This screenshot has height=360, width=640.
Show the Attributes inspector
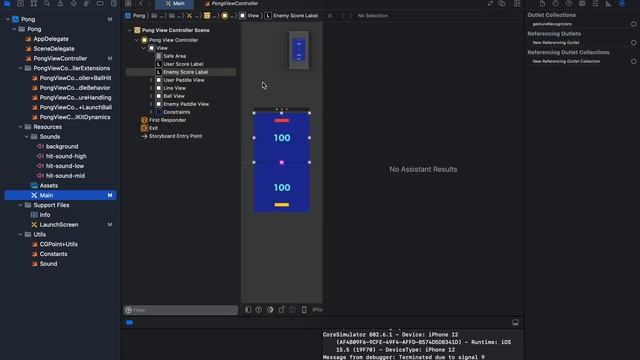click(596, 4)
